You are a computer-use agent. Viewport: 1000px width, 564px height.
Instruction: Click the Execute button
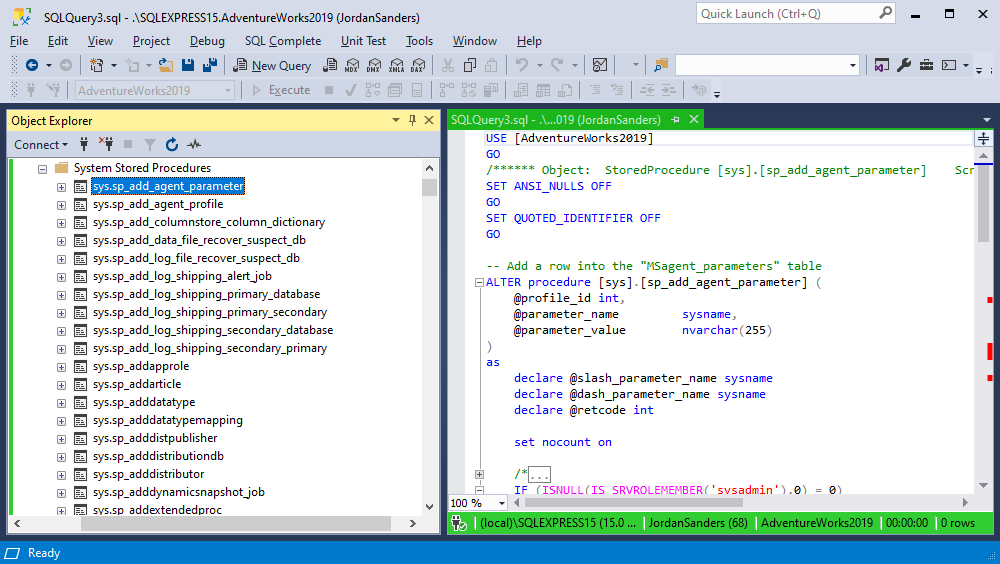(x=281, y=90)
